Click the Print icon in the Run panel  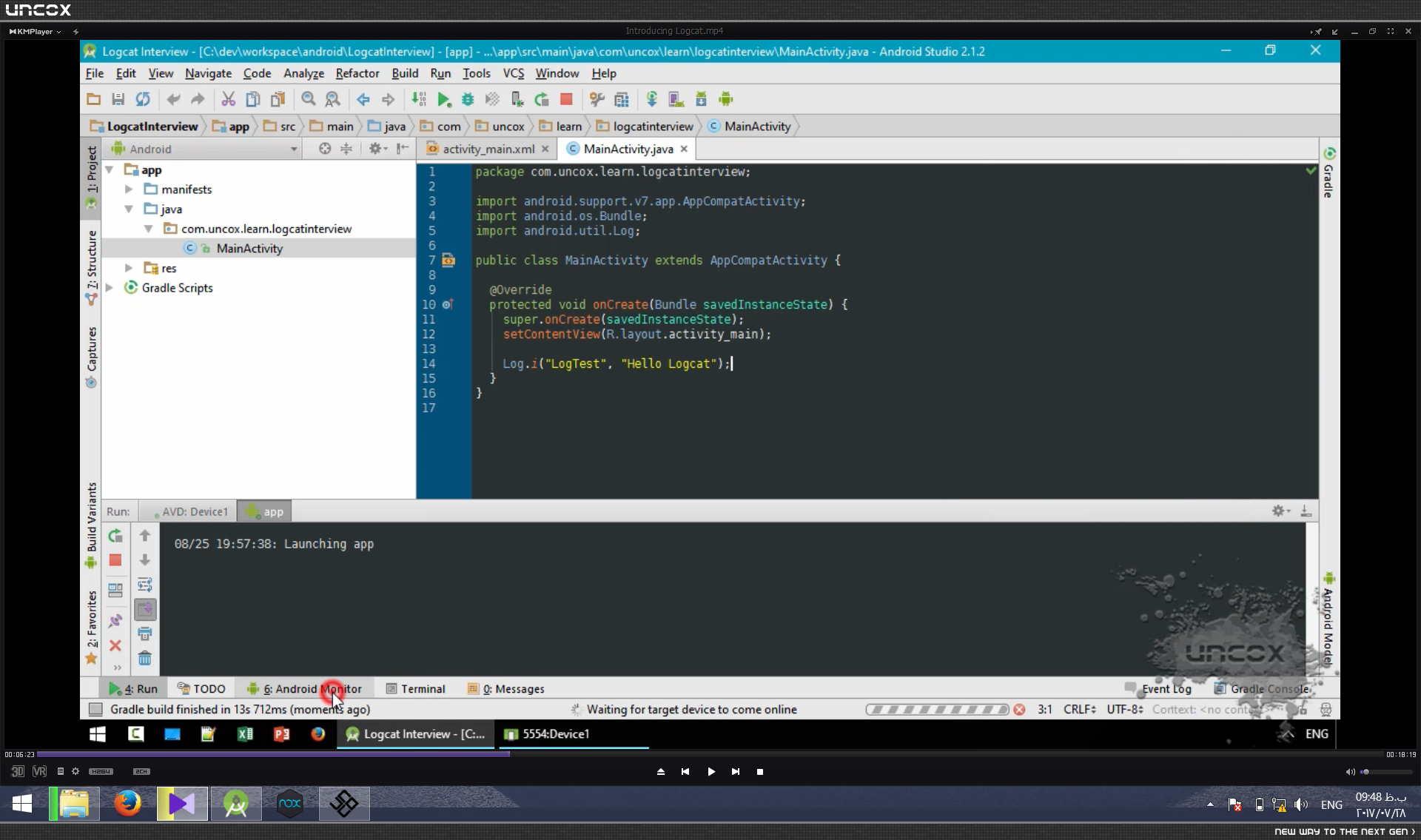pos(145,634)
